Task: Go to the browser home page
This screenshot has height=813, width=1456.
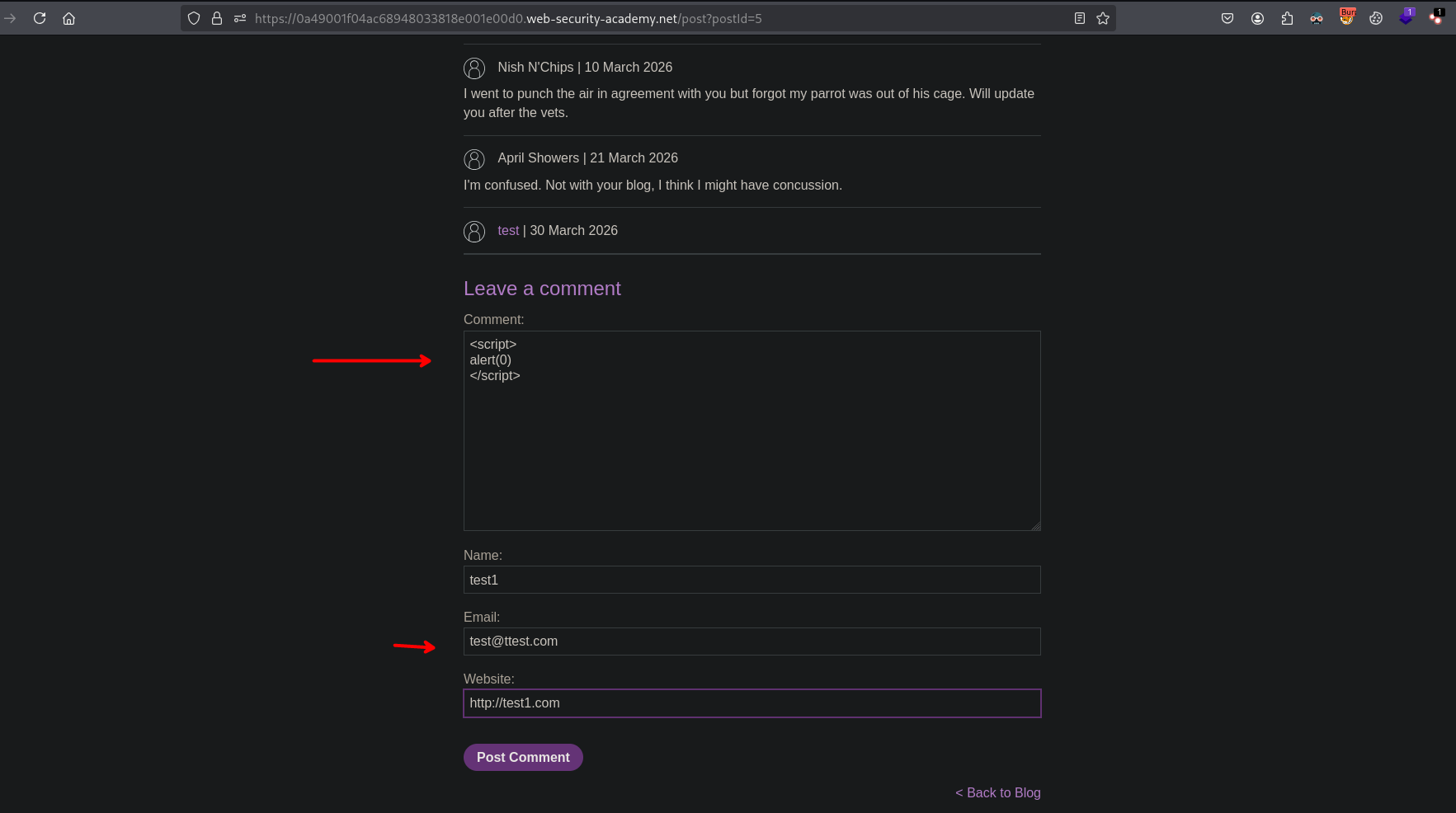Action: click(x=69, y=18)
